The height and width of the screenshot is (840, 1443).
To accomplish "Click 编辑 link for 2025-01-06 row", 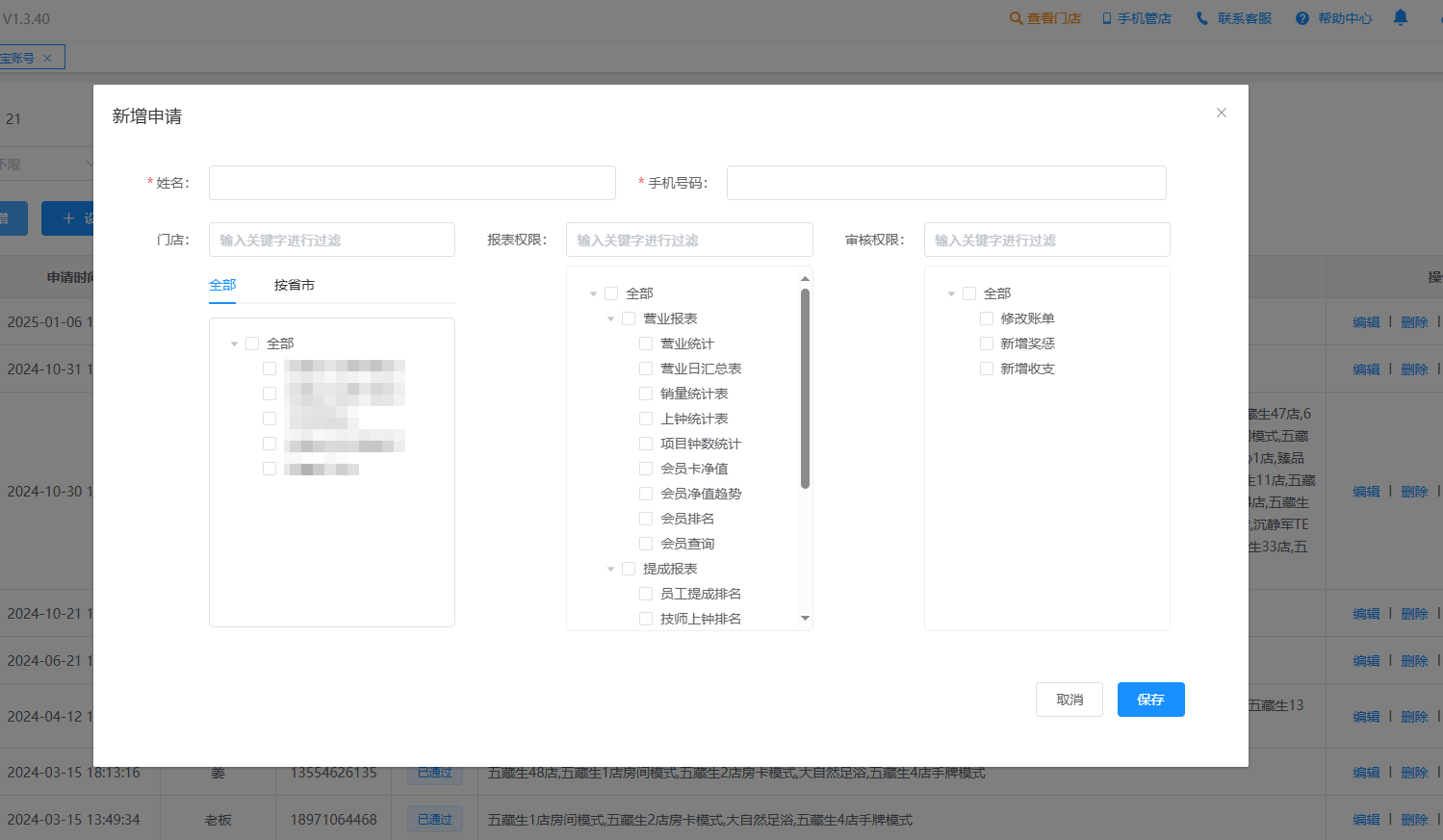I will pos(1366,322).
